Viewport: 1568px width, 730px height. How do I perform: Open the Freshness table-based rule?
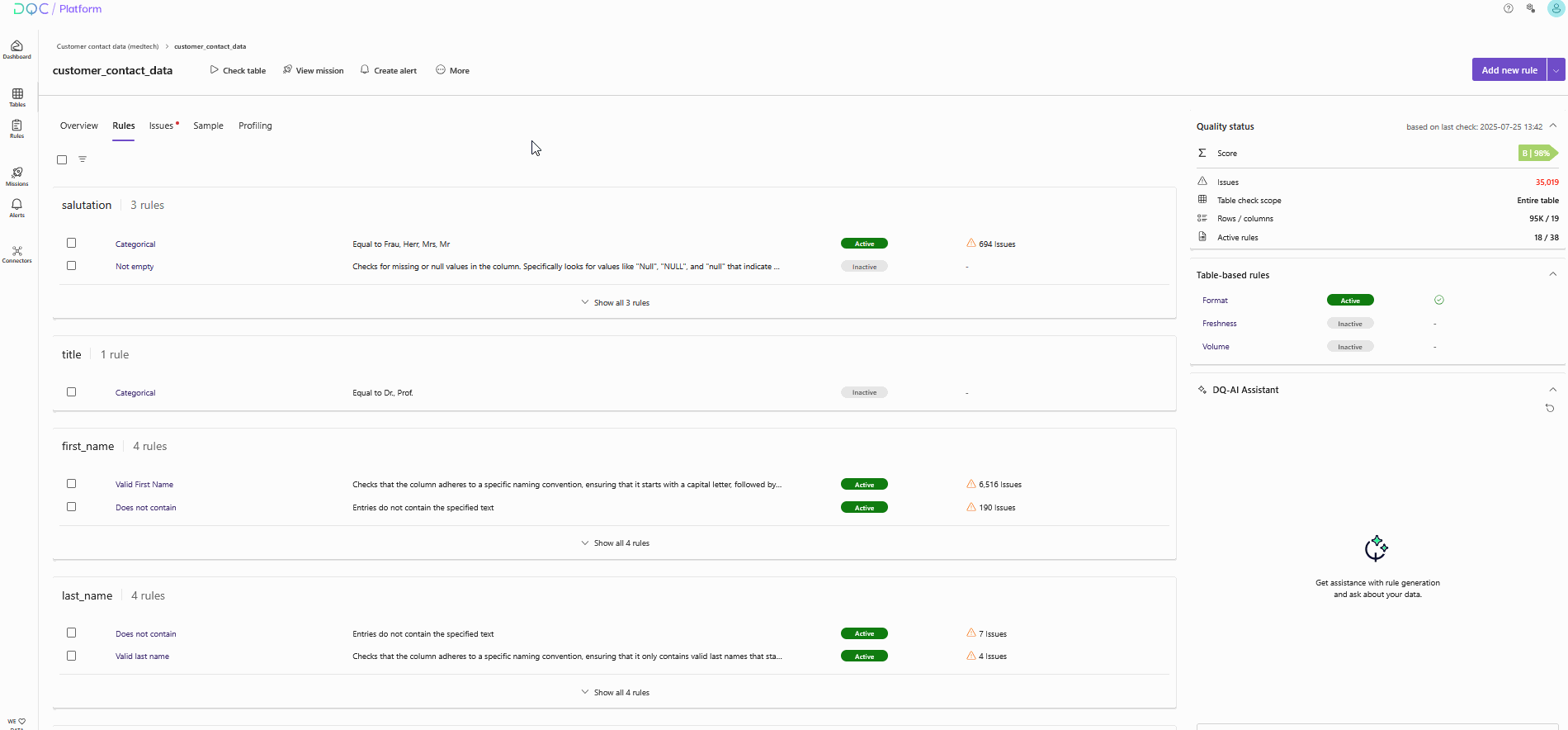tap(1219, 324)
